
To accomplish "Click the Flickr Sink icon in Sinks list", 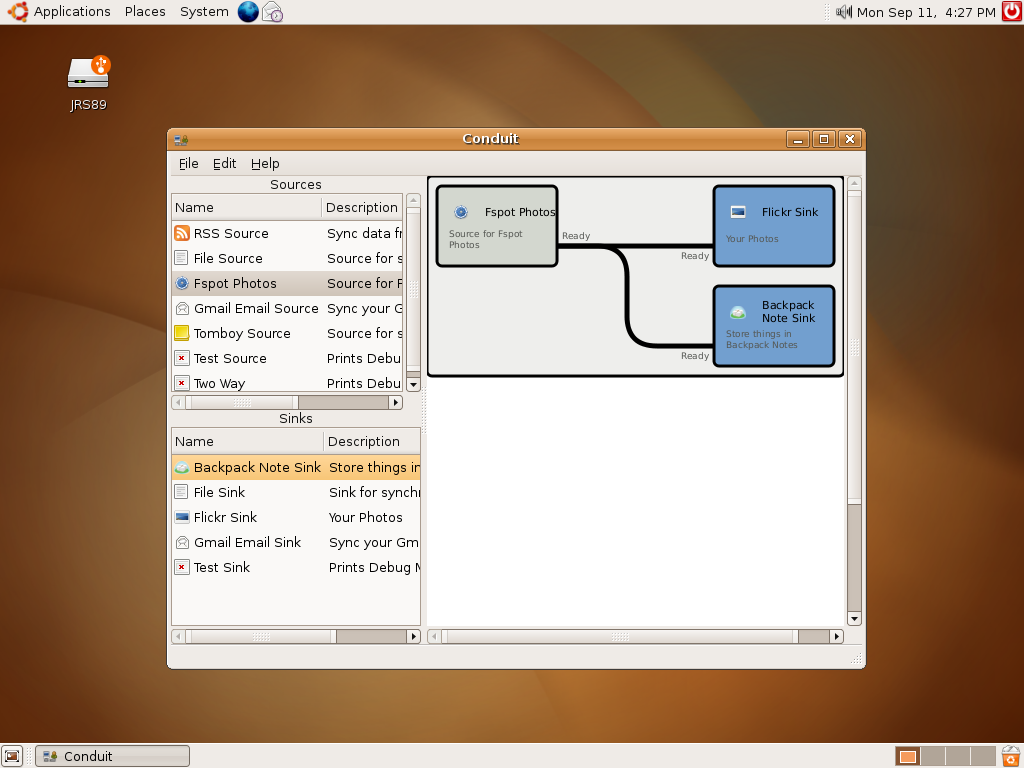I will pos(182,517).
